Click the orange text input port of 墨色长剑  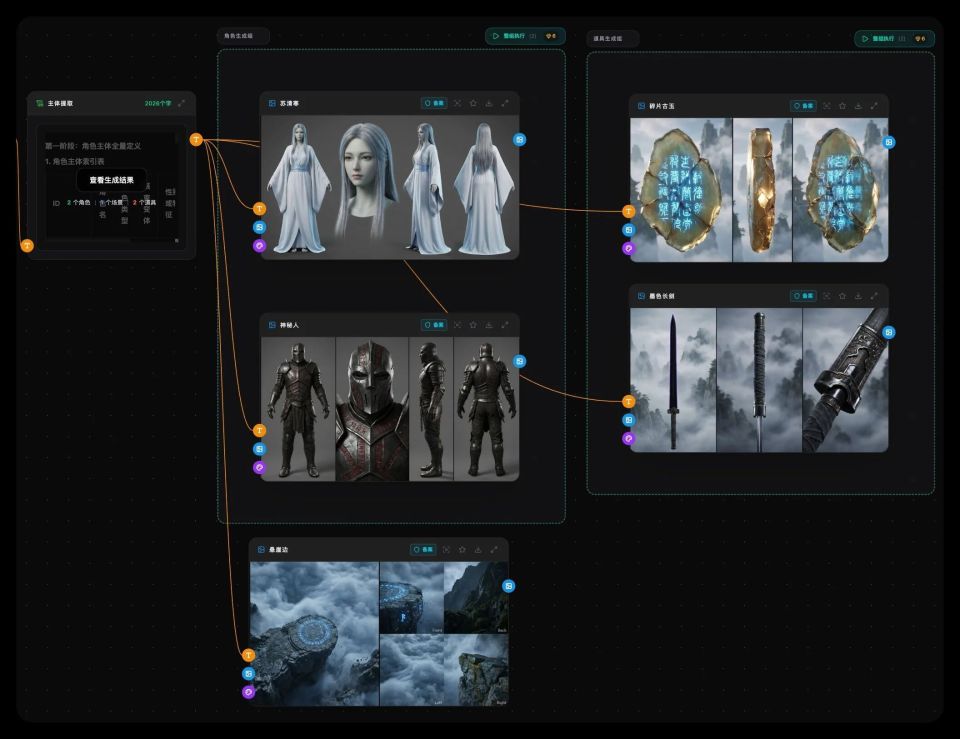click(x=629, y=401)
